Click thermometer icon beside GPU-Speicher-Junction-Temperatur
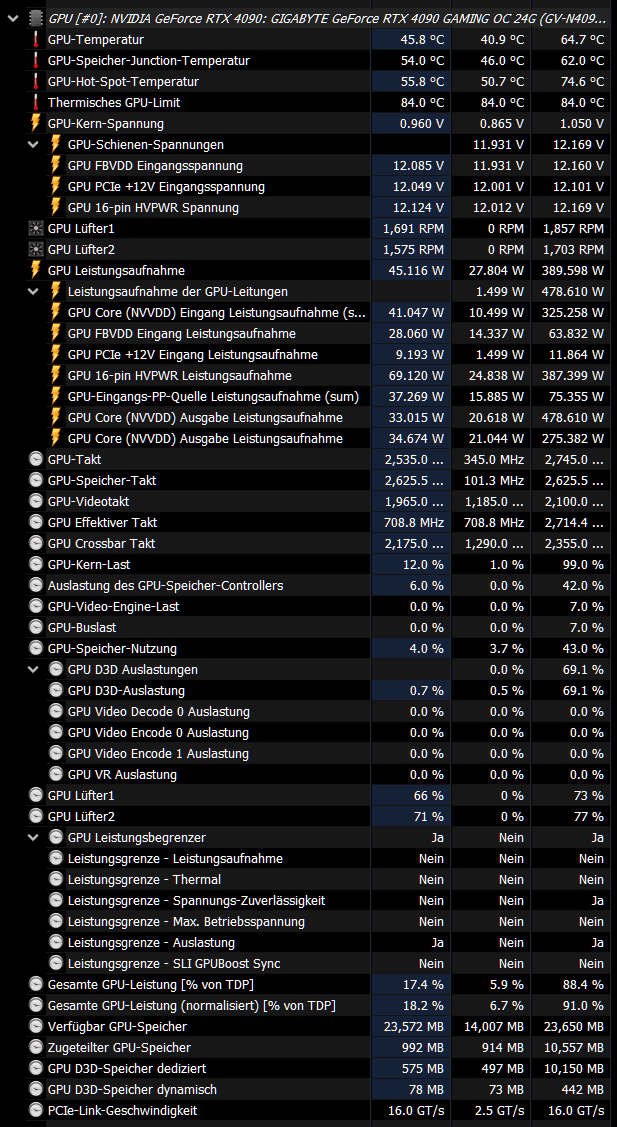 (x=35, y=60)
